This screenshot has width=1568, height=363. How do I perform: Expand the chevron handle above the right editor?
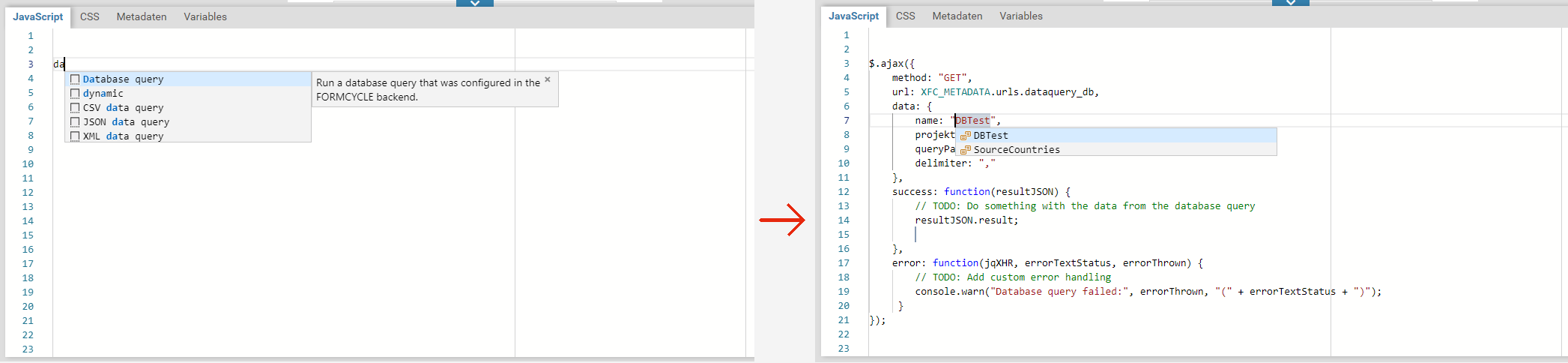click(x=1290, y=3)
